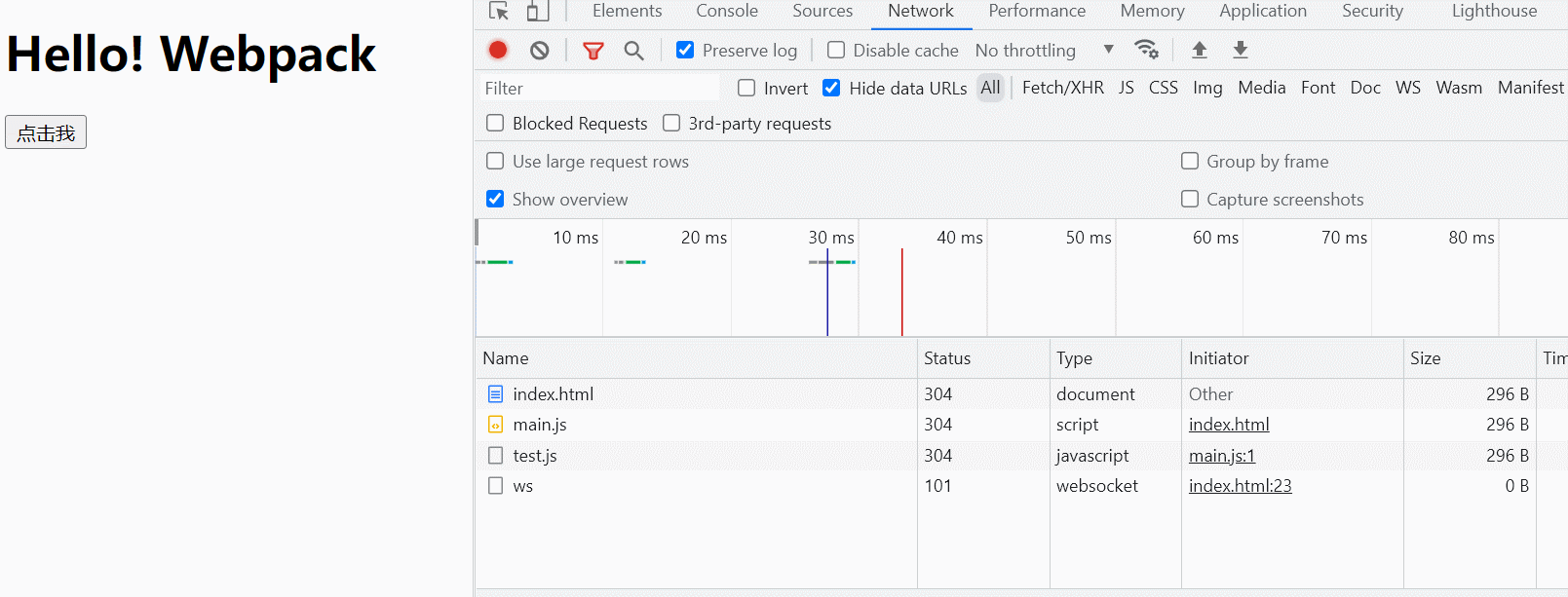The width and height of the screenshot is (1568, 597).
Task: Open the Security tab
Action: pyautogui.click(x=1373, y=11)
